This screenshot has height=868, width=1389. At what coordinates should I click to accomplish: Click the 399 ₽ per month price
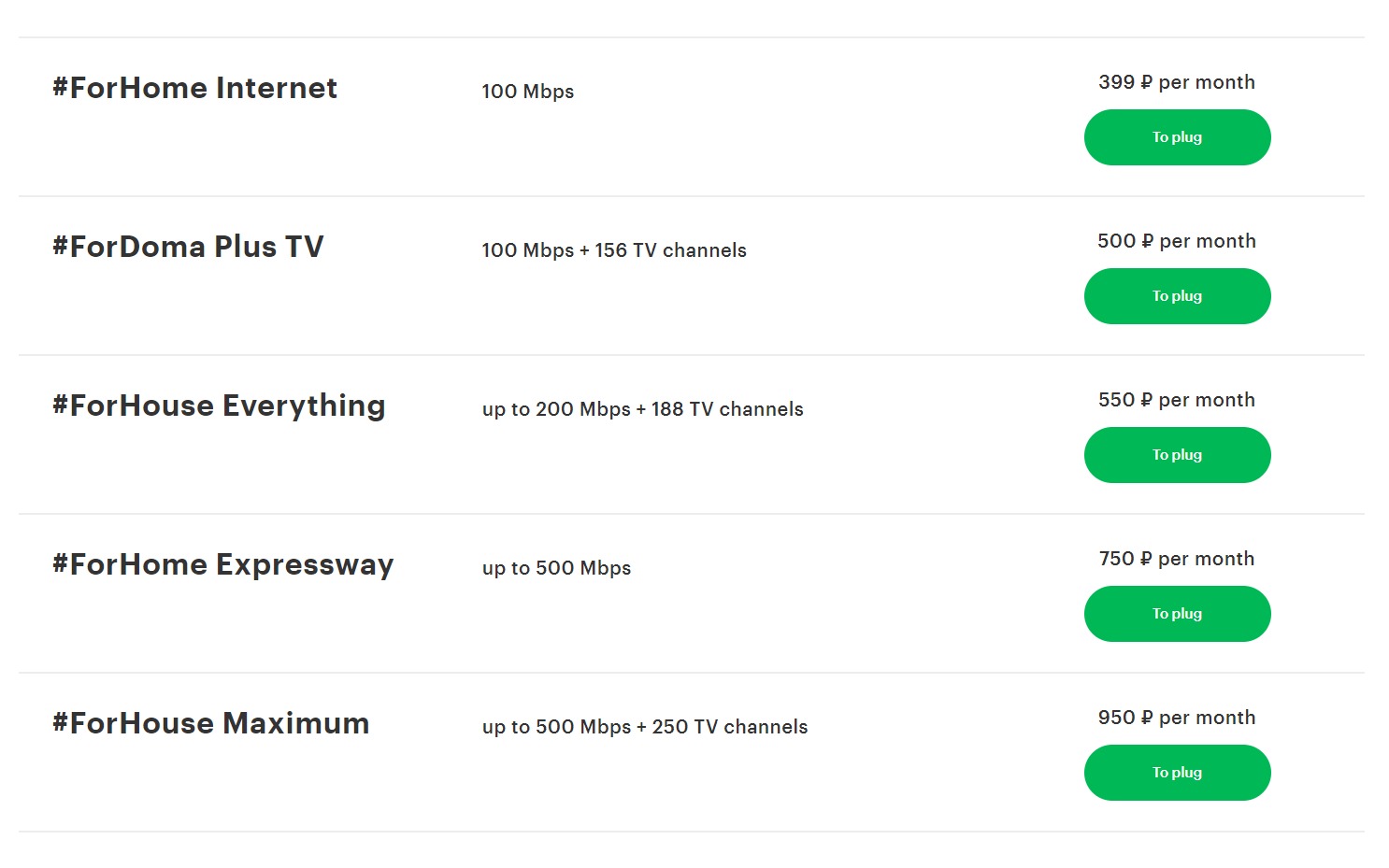1177,82
